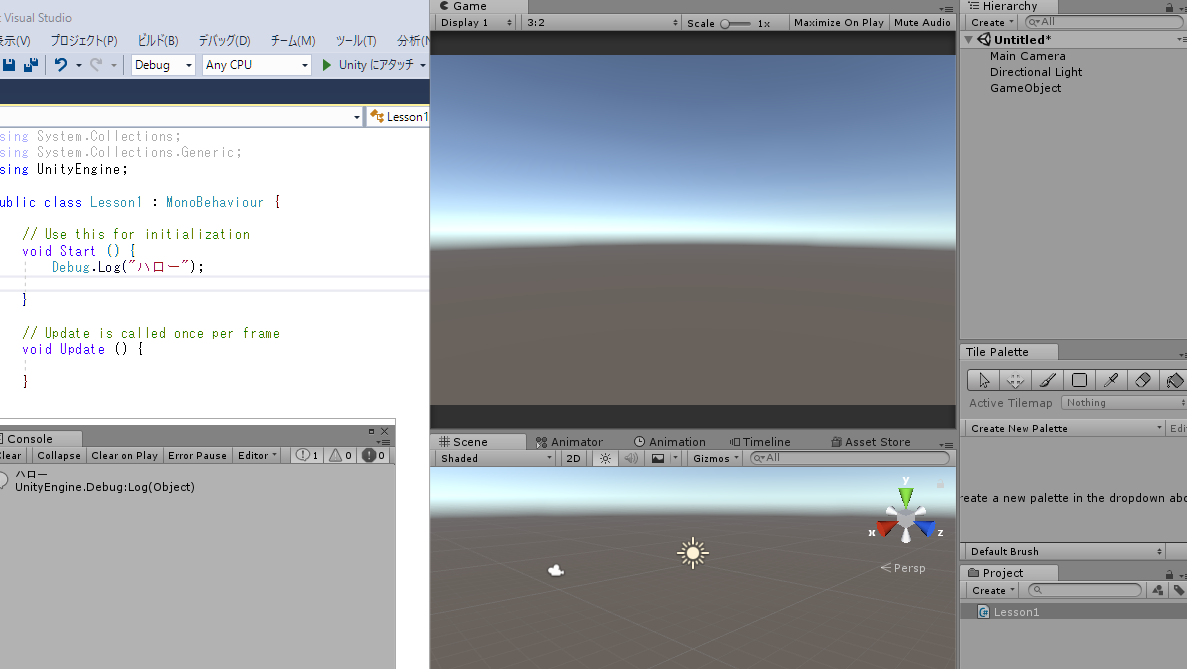Select the Tile Palette box fill tool
1187x669 pixels.
point(1080,380)
